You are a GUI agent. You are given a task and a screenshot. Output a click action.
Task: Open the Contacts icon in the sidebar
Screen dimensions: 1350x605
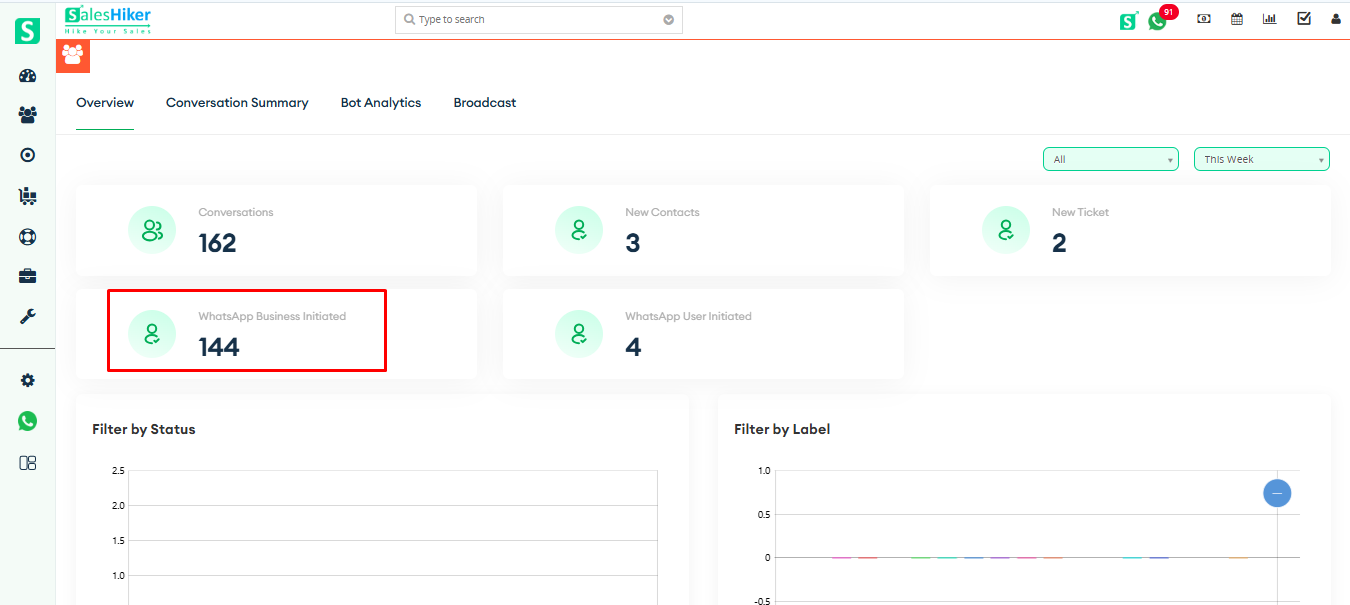pos(27,114)
